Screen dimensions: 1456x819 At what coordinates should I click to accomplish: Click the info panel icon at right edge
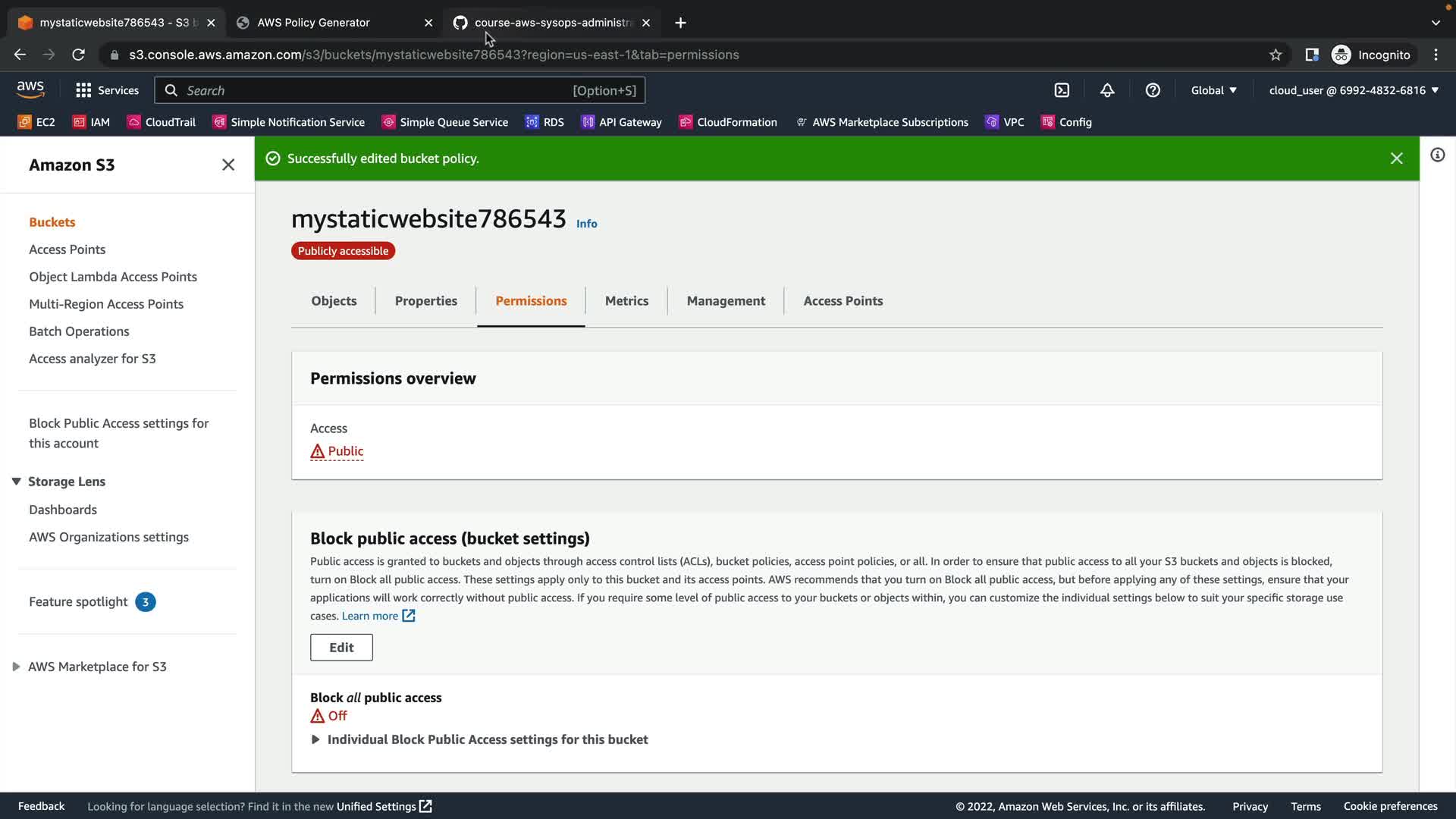(x=1437, y=155)
